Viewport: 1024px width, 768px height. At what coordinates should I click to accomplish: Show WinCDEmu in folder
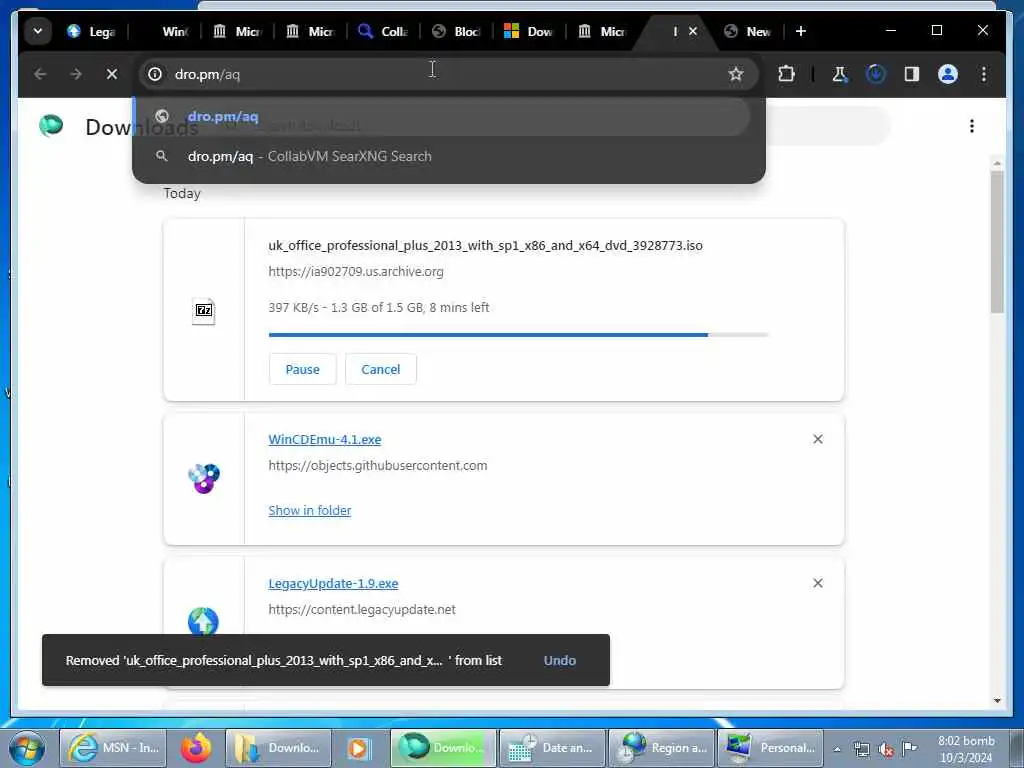tap(310, 510)
